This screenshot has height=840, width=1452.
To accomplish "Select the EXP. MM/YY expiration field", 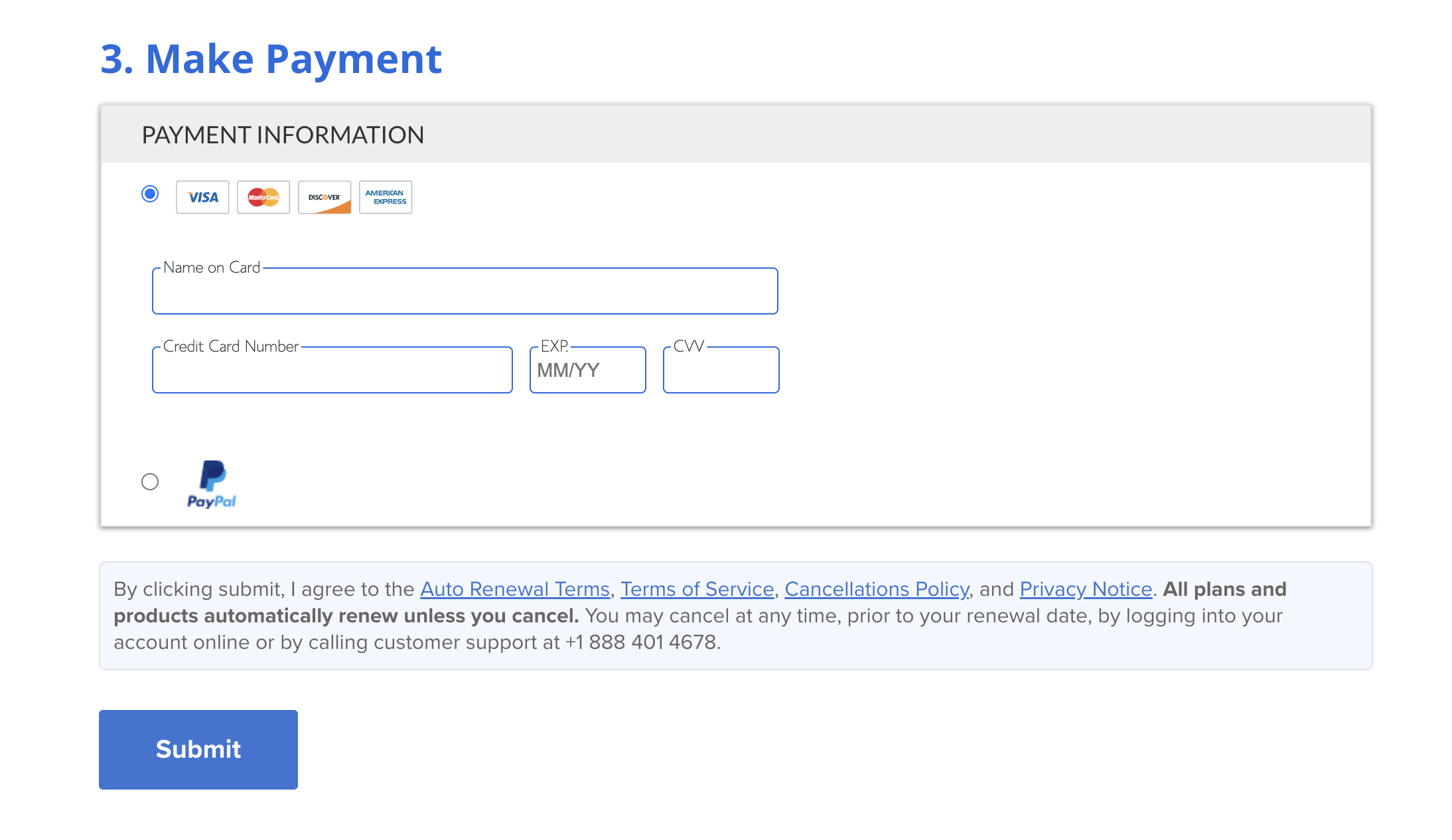I will coord(588,370).
